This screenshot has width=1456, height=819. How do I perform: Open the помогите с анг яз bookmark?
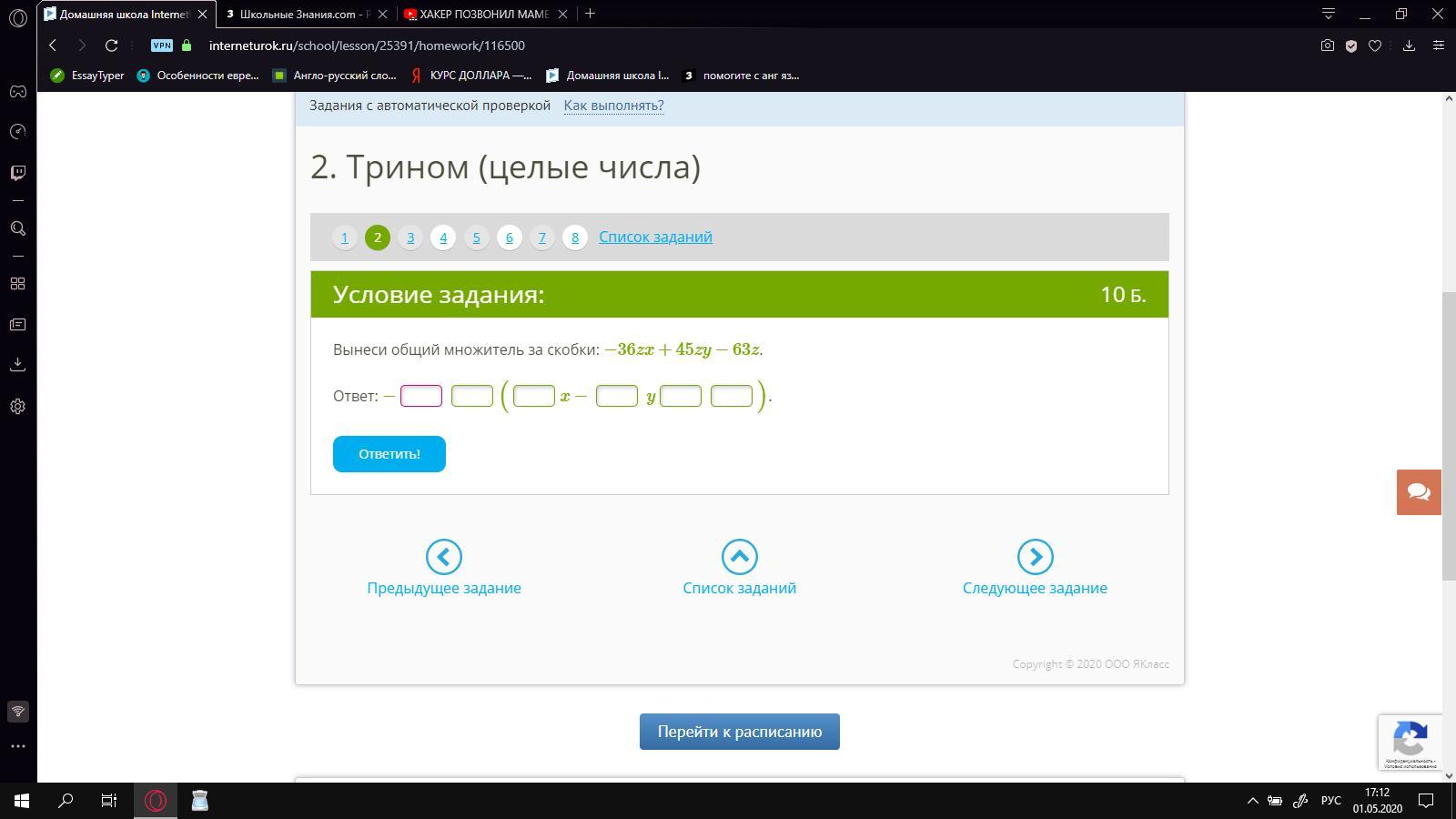pos(742,76)
